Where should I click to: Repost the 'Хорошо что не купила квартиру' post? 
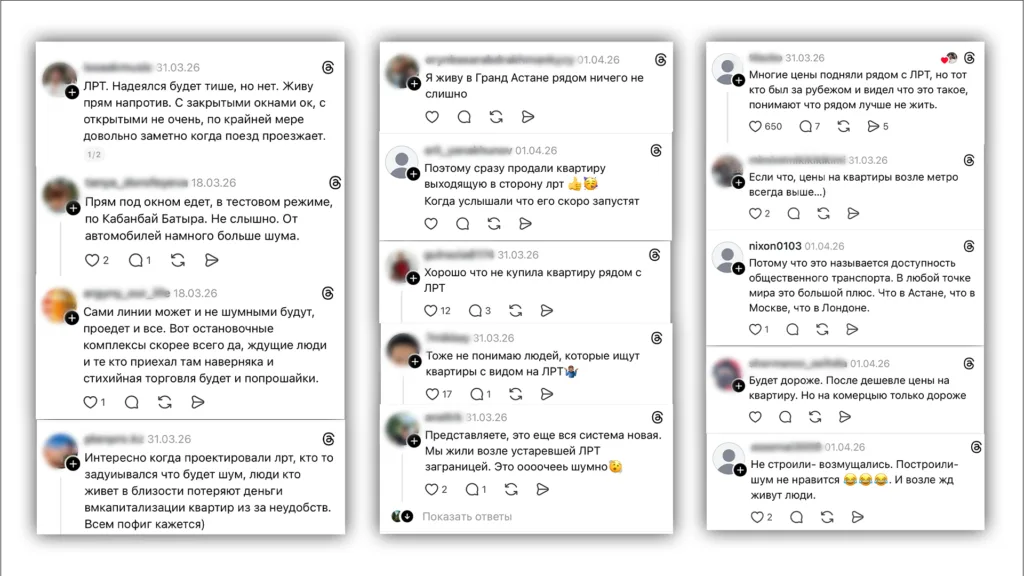coord(515,310)
